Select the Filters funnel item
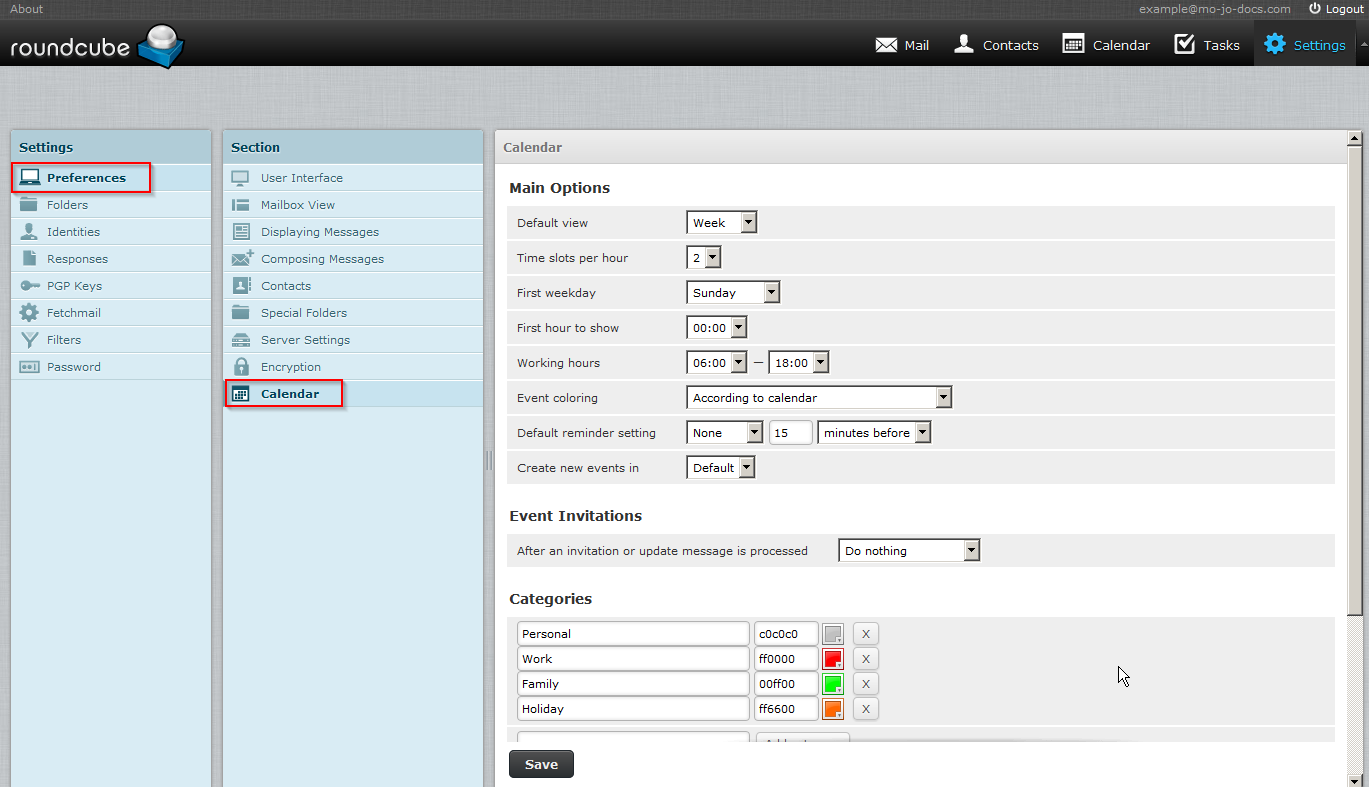 (x=63, y=340)
